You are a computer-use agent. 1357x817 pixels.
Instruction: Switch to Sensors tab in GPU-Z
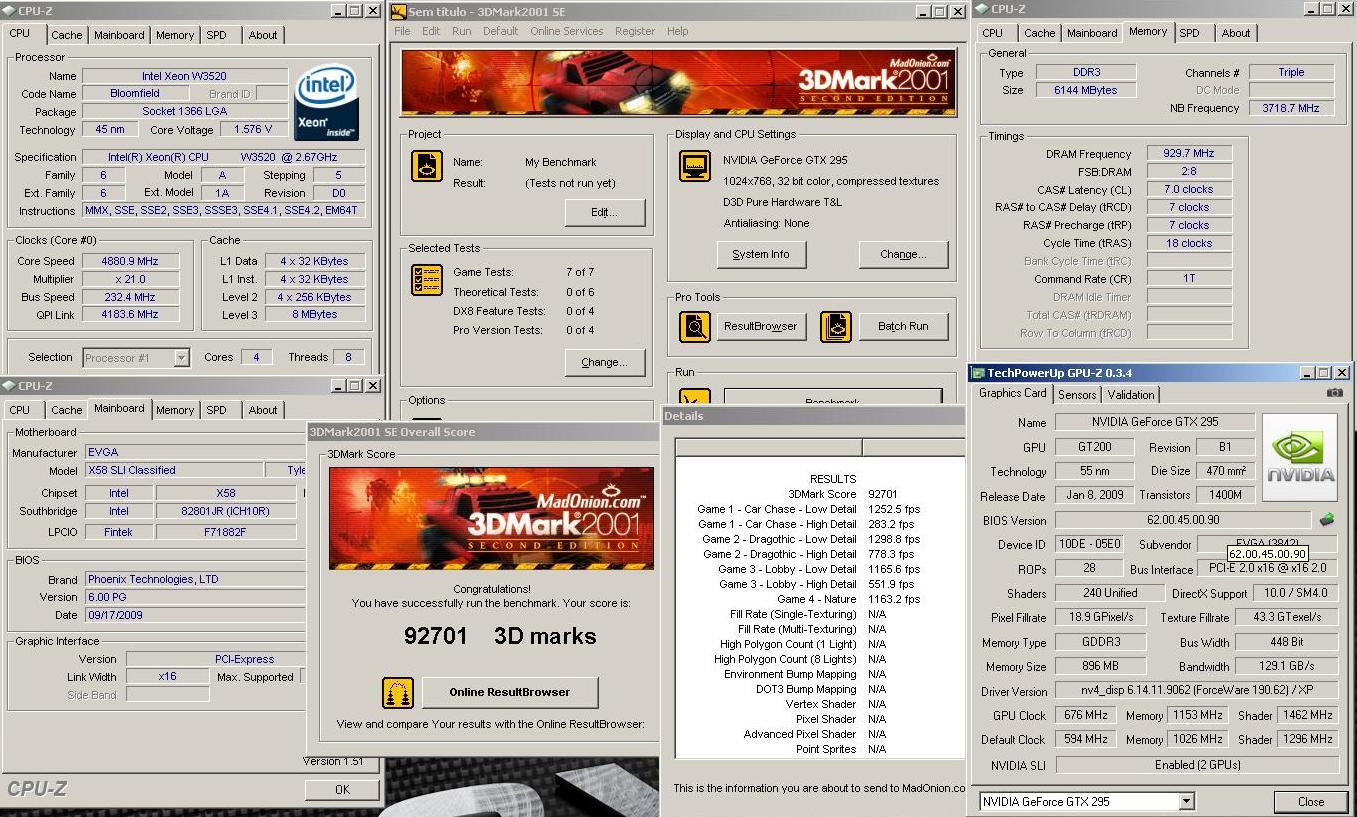[1077, 395]
